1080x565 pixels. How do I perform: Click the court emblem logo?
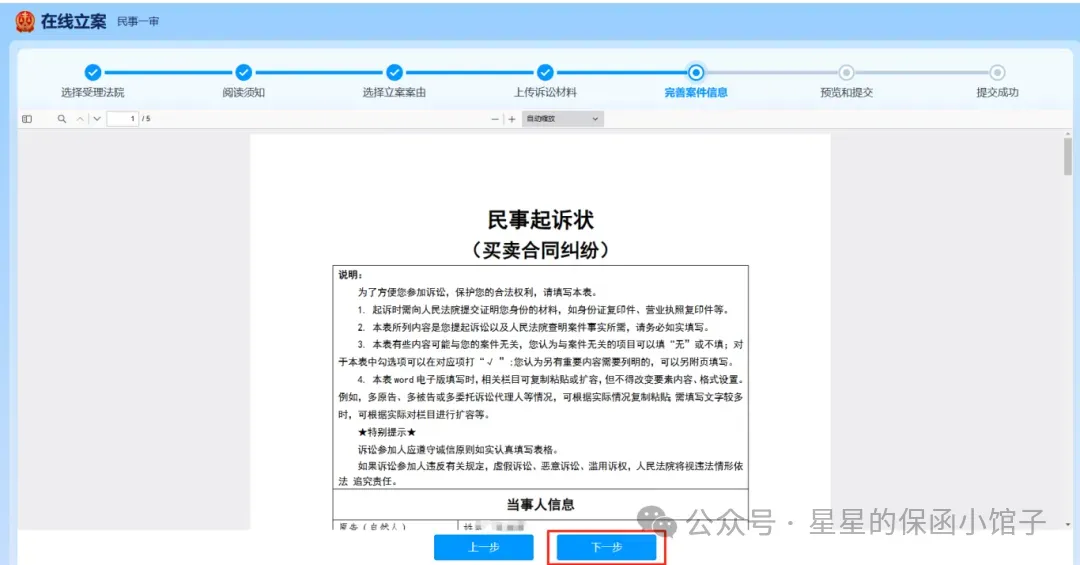(x=25, y=21)
